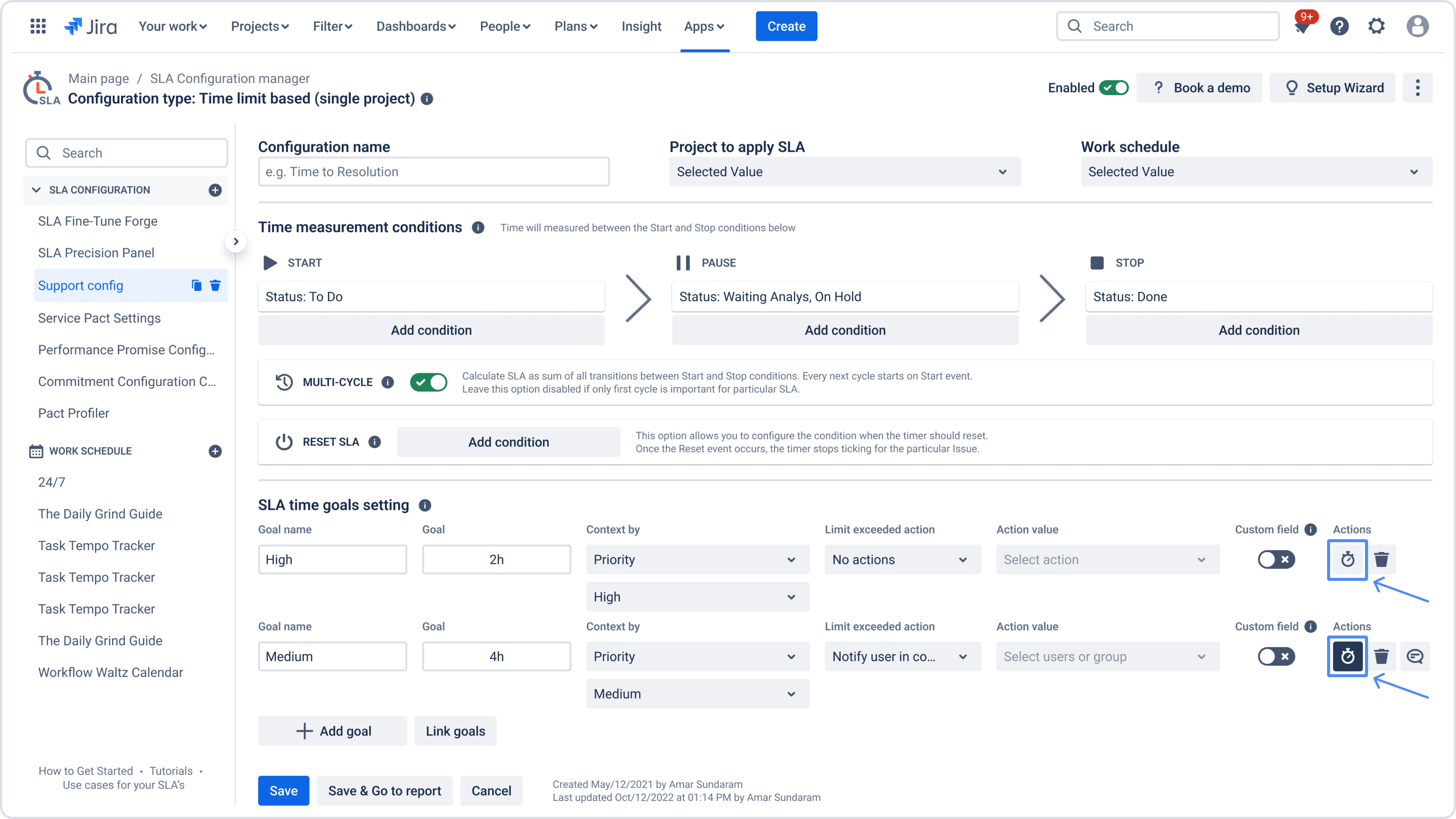Turn off the Enabled toggle
The height and width of the screenshot is (819, 1456).
click(x=1113, y=88)
